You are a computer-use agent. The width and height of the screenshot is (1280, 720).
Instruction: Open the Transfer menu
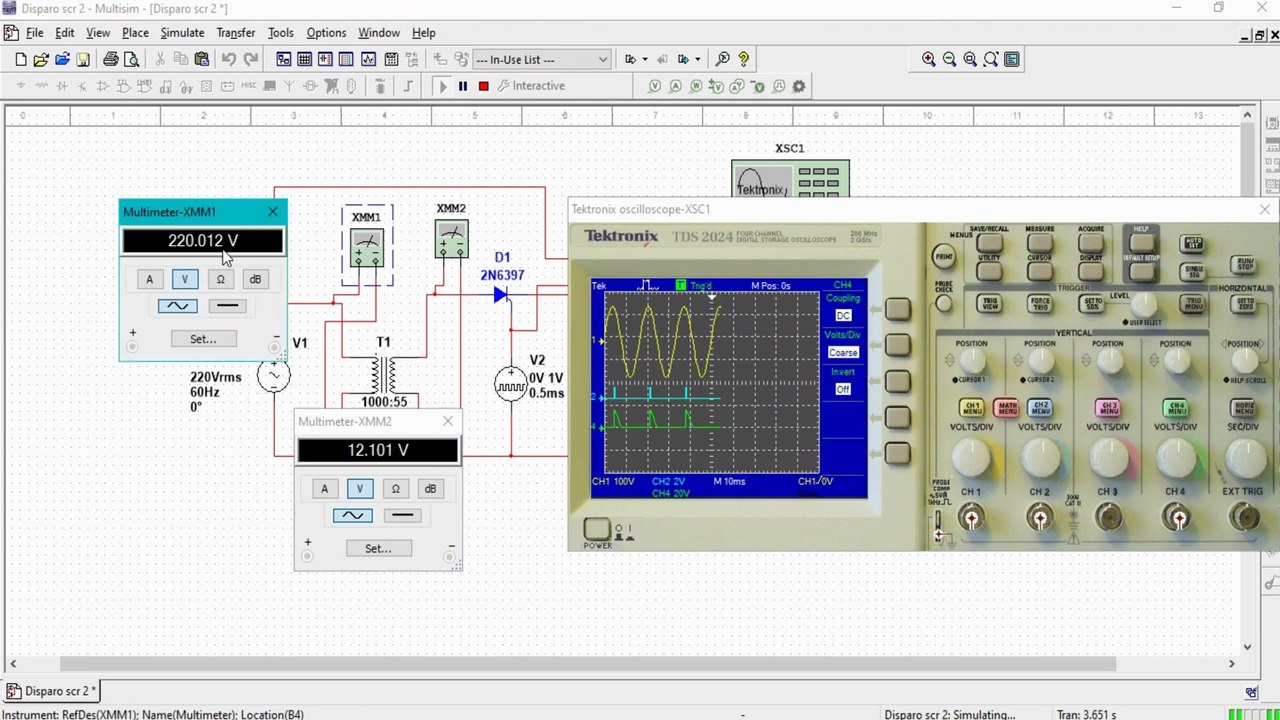point(236,33)
